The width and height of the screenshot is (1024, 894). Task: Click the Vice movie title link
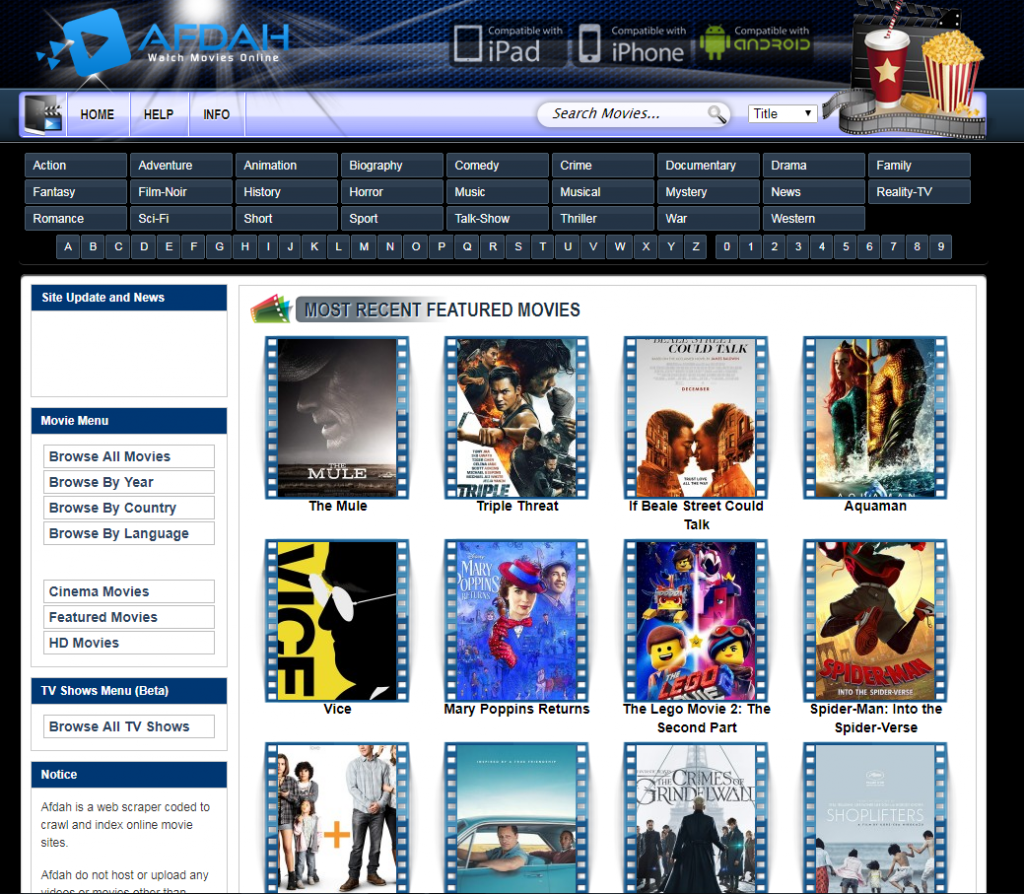(x=338, y=709)
